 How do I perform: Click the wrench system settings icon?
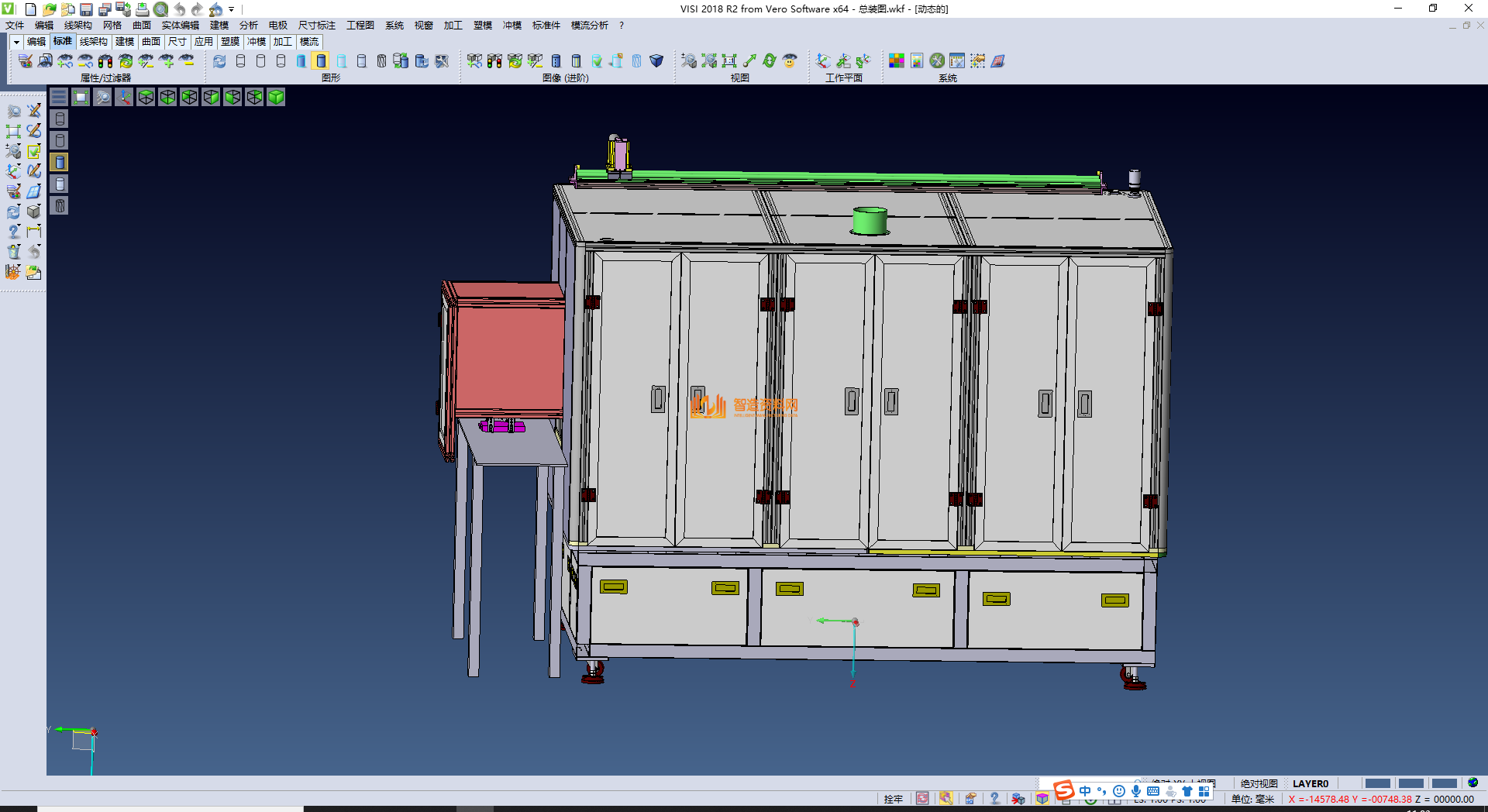(x=937, y=60)
